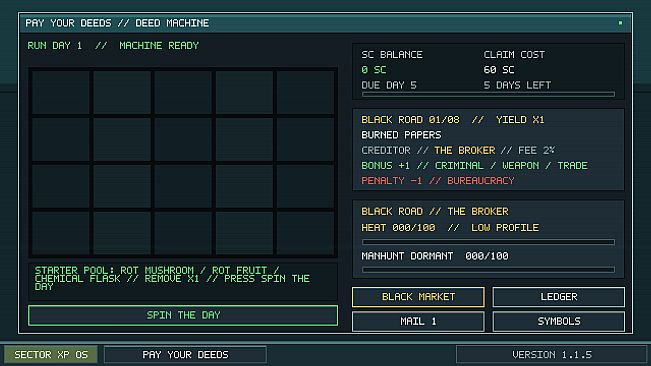Viewport: 651px width, 366px height.
Task: Click the Black Road // The Broker heading
Action: 435,212
